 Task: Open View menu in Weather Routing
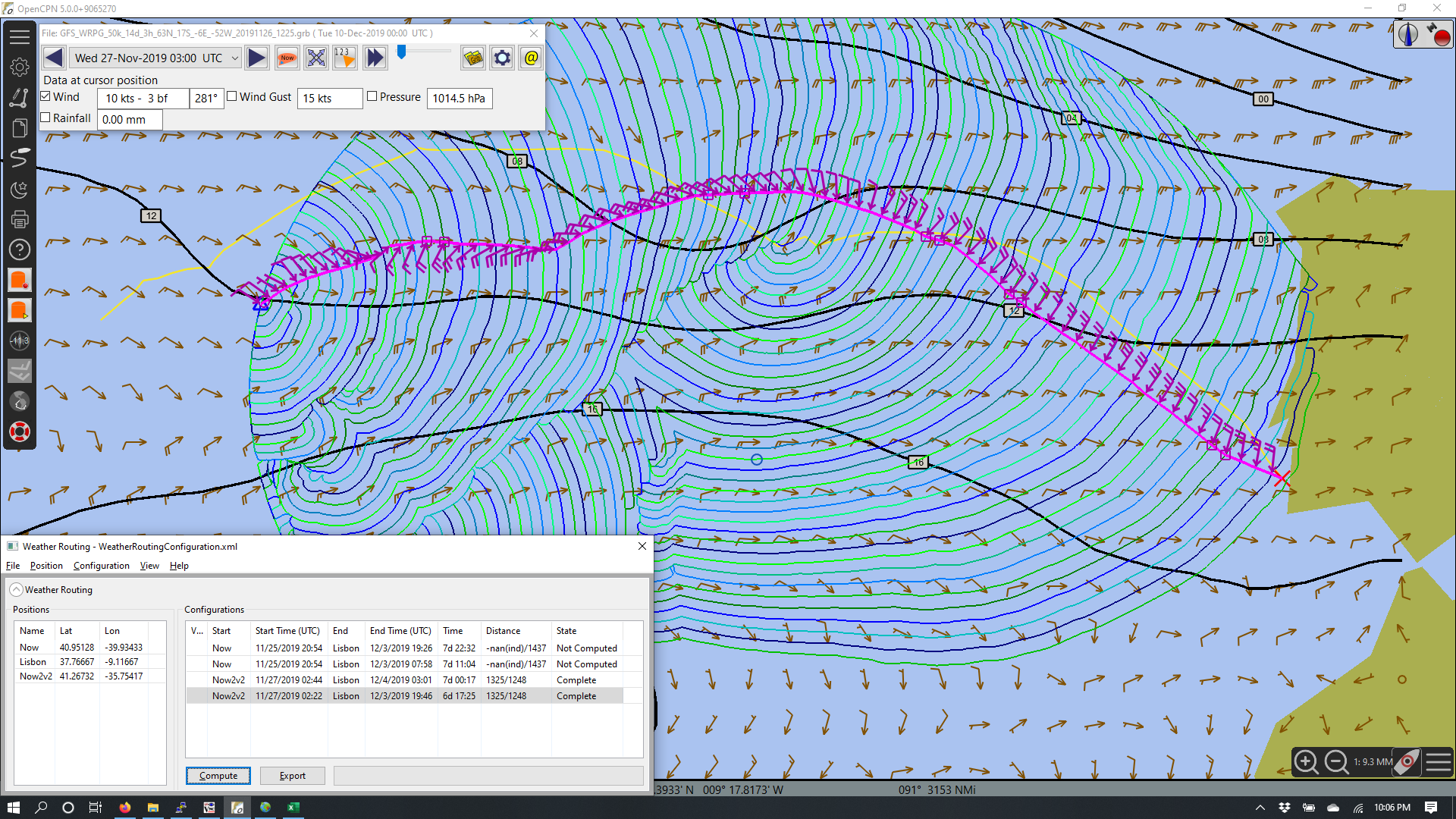pos(149,566)
